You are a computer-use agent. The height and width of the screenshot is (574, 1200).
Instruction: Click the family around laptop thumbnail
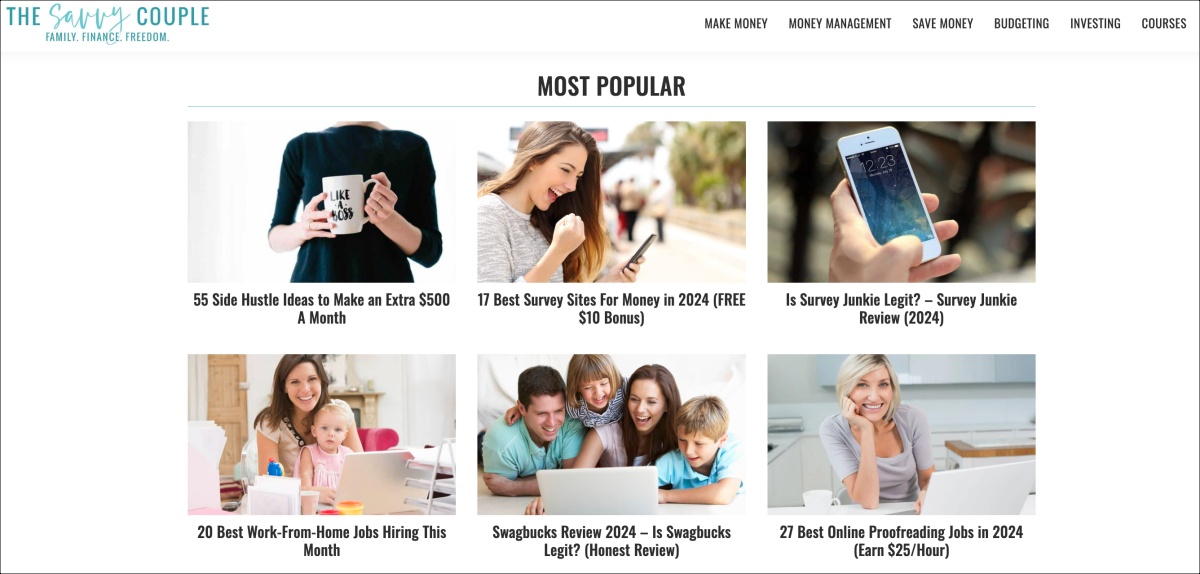(x=611, y=434)
